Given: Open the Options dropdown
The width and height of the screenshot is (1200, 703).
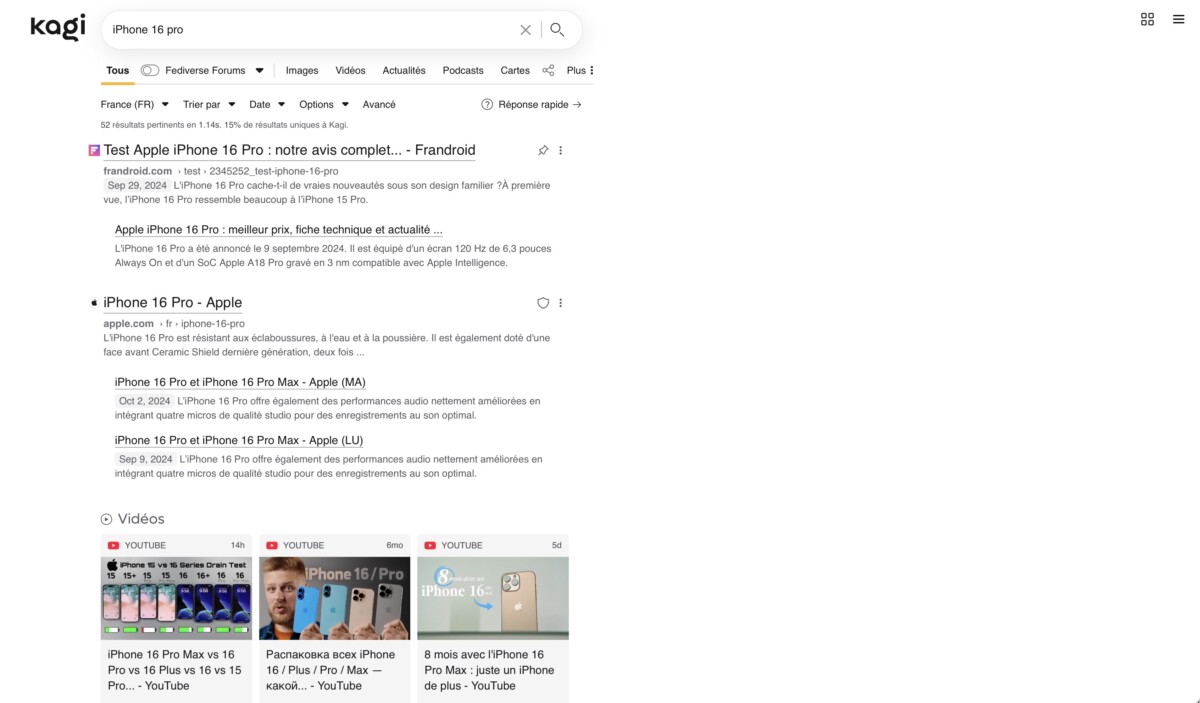Looking at the screenshot, I should point(324,104).
